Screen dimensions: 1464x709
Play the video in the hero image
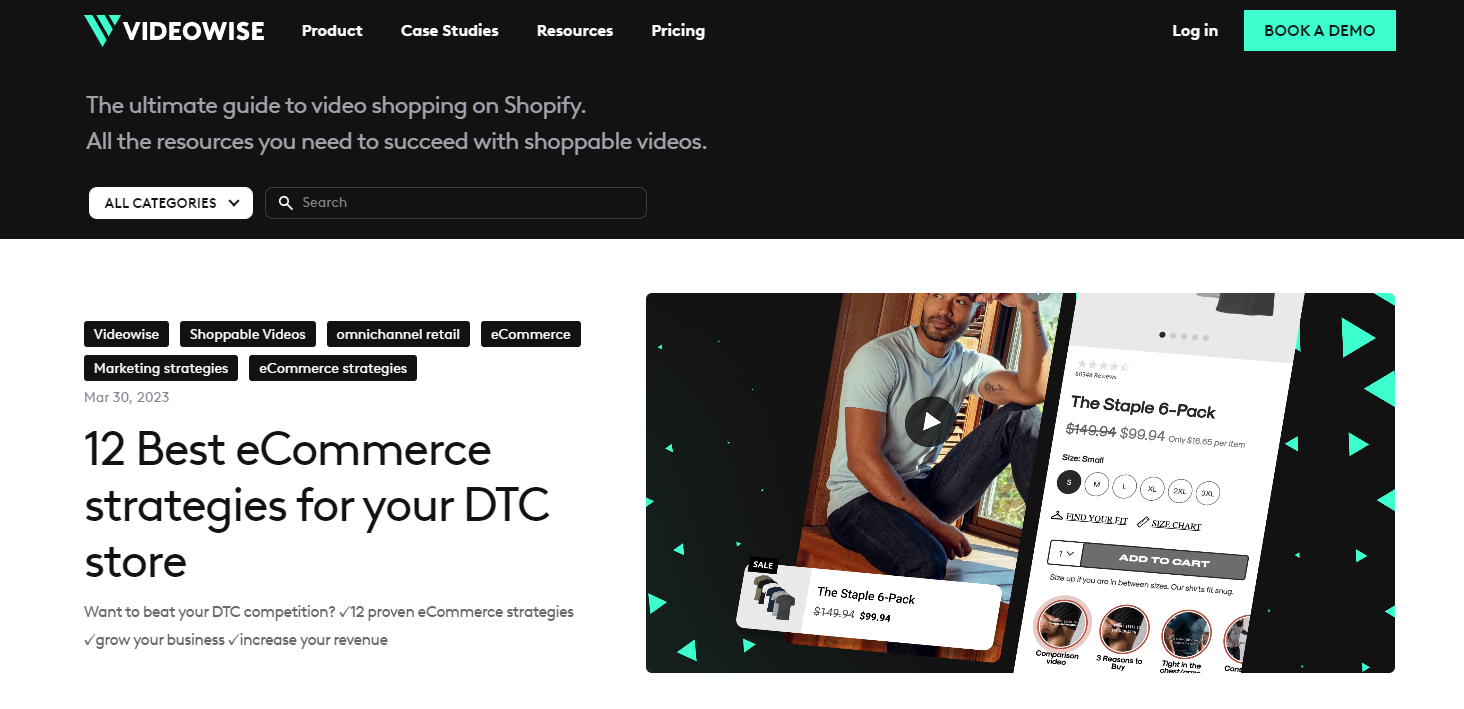[930, 421]
